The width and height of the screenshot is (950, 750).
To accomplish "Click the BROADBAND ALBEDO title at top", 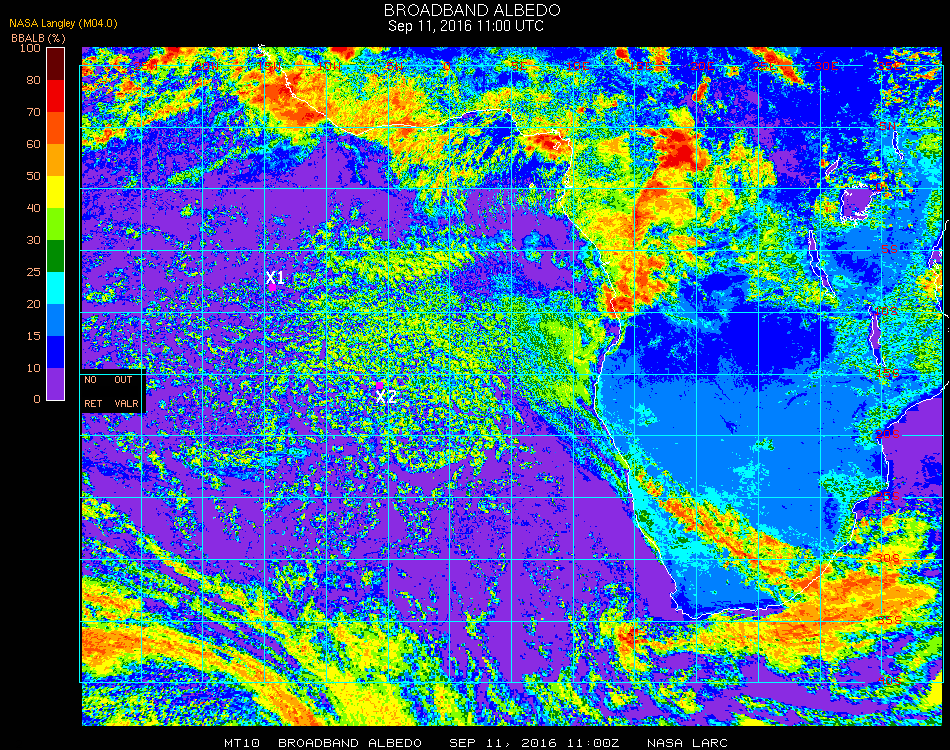I will (473, 10).
